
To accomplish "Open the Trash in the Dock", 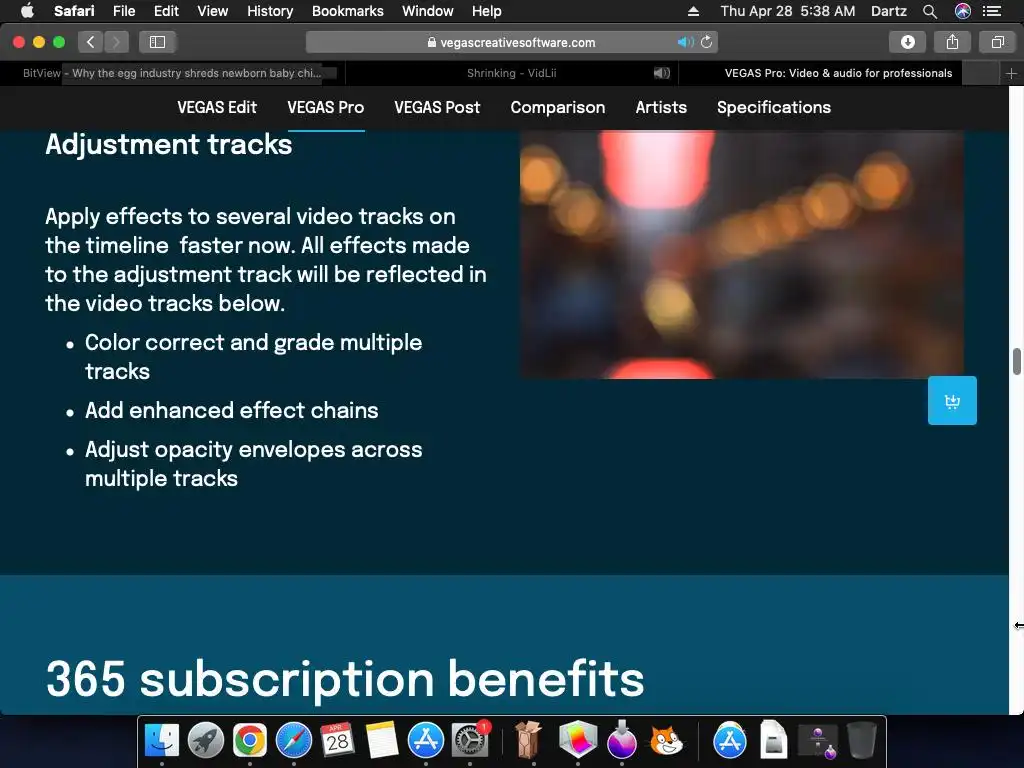I will pyautogui.click(x=861, y=741).
